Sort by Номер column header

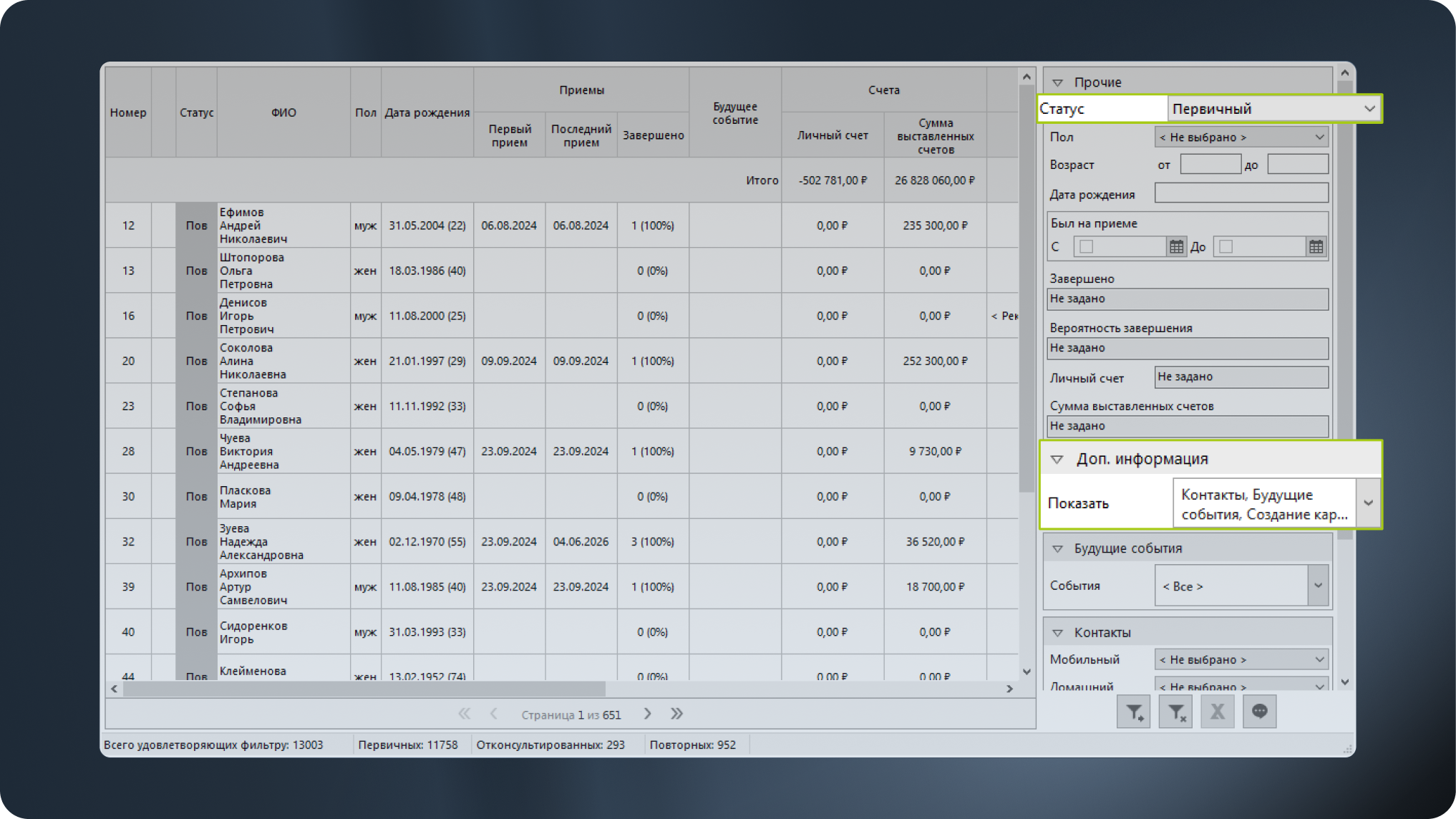coord(128,112)
